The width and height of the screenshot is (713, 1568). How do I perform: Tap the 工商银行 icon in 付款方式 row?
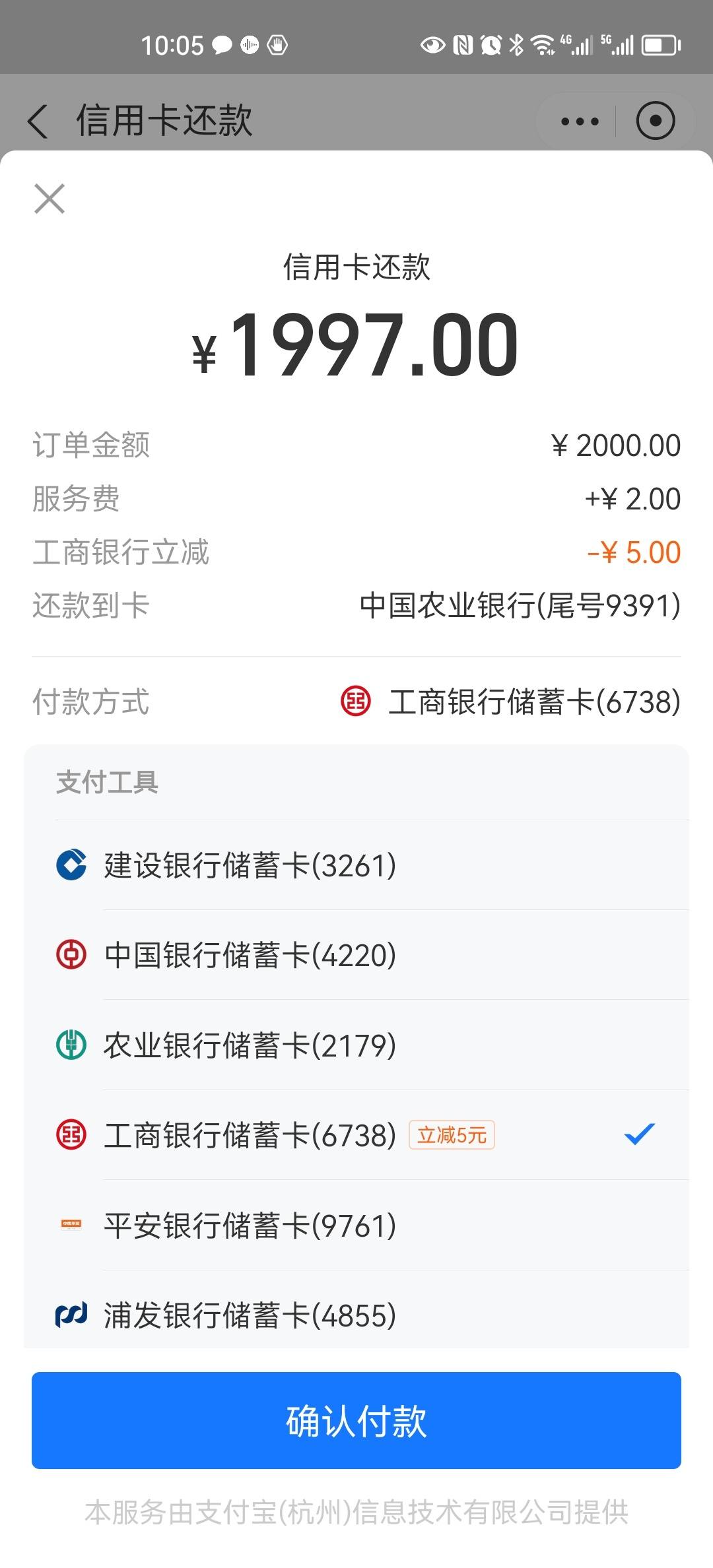(x=356, y=701)
